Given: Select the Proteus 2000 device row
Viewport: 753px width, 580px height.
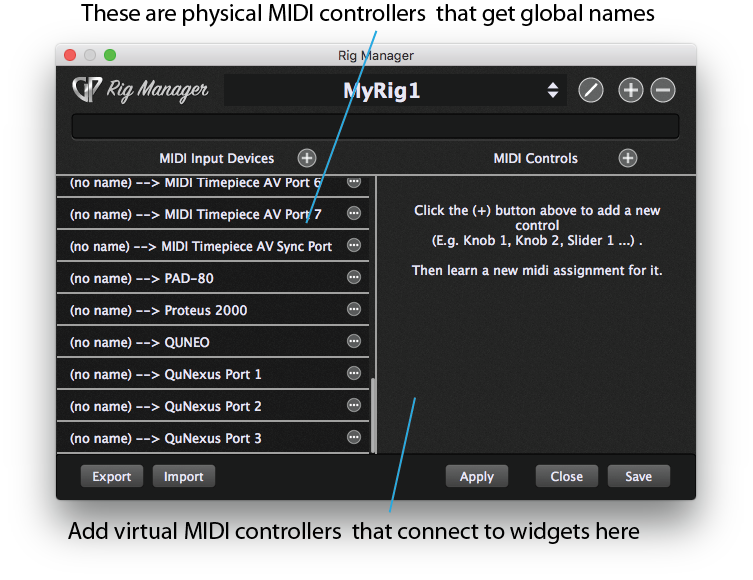Looking at the screenshot, I should [213, 310].
